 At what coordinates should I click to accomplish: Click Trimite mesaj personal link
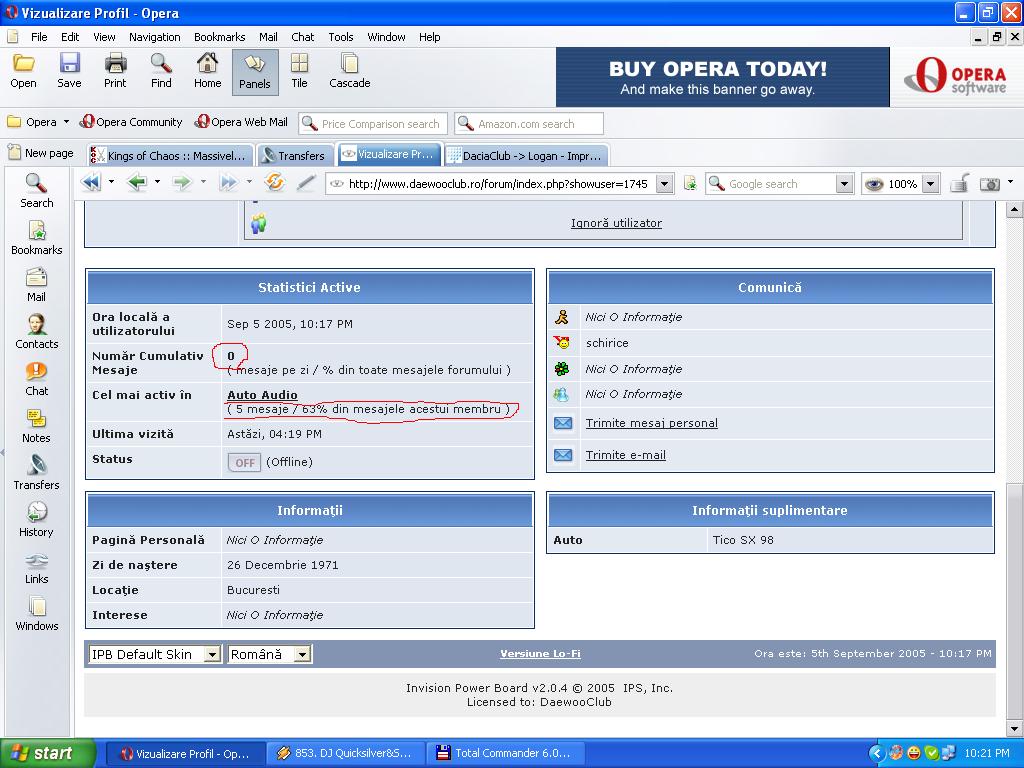(x=652, y=423)
